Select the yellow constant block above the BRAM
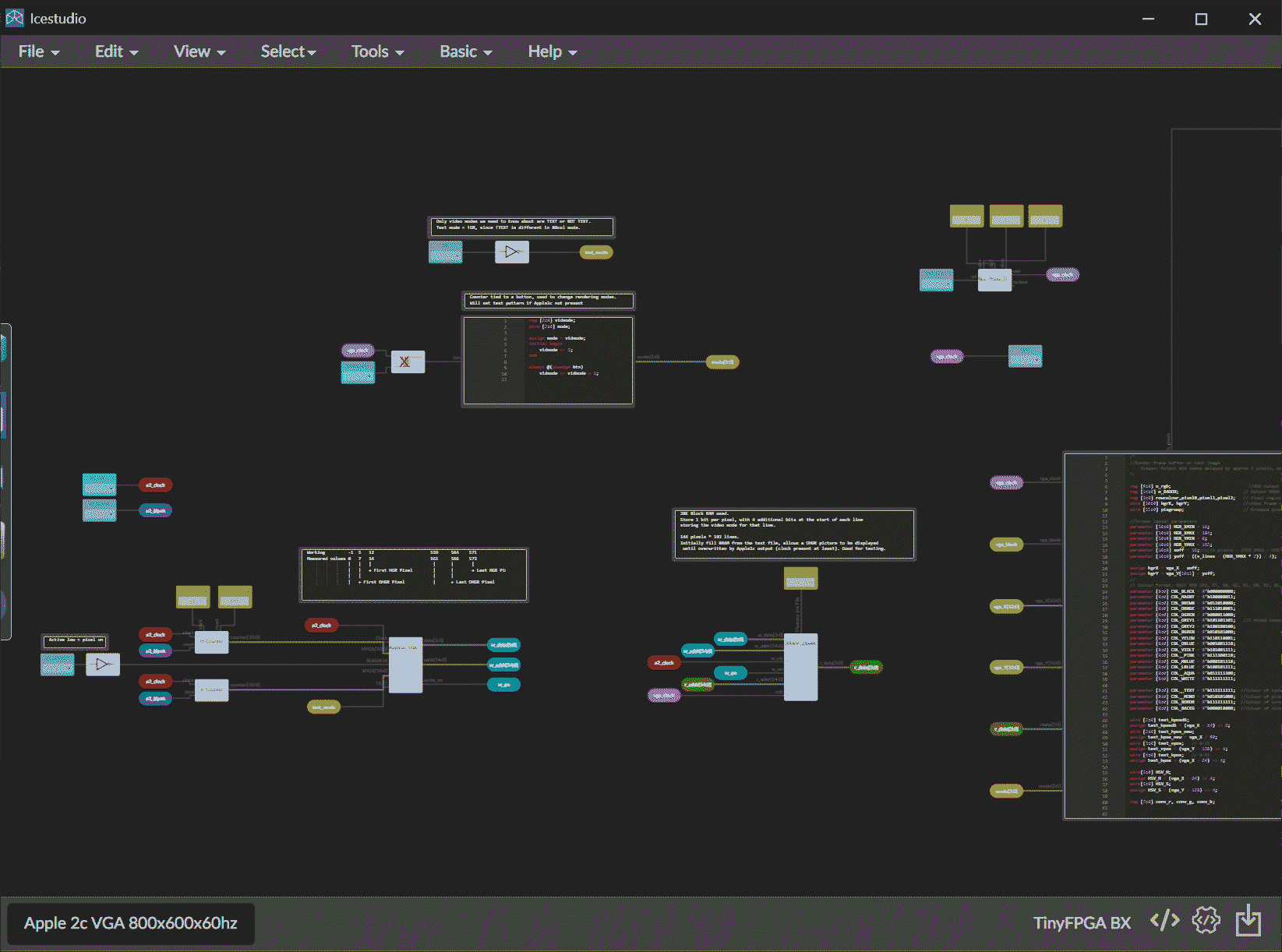The width and height of the screenshot is (1282, 952). [801, 579]
